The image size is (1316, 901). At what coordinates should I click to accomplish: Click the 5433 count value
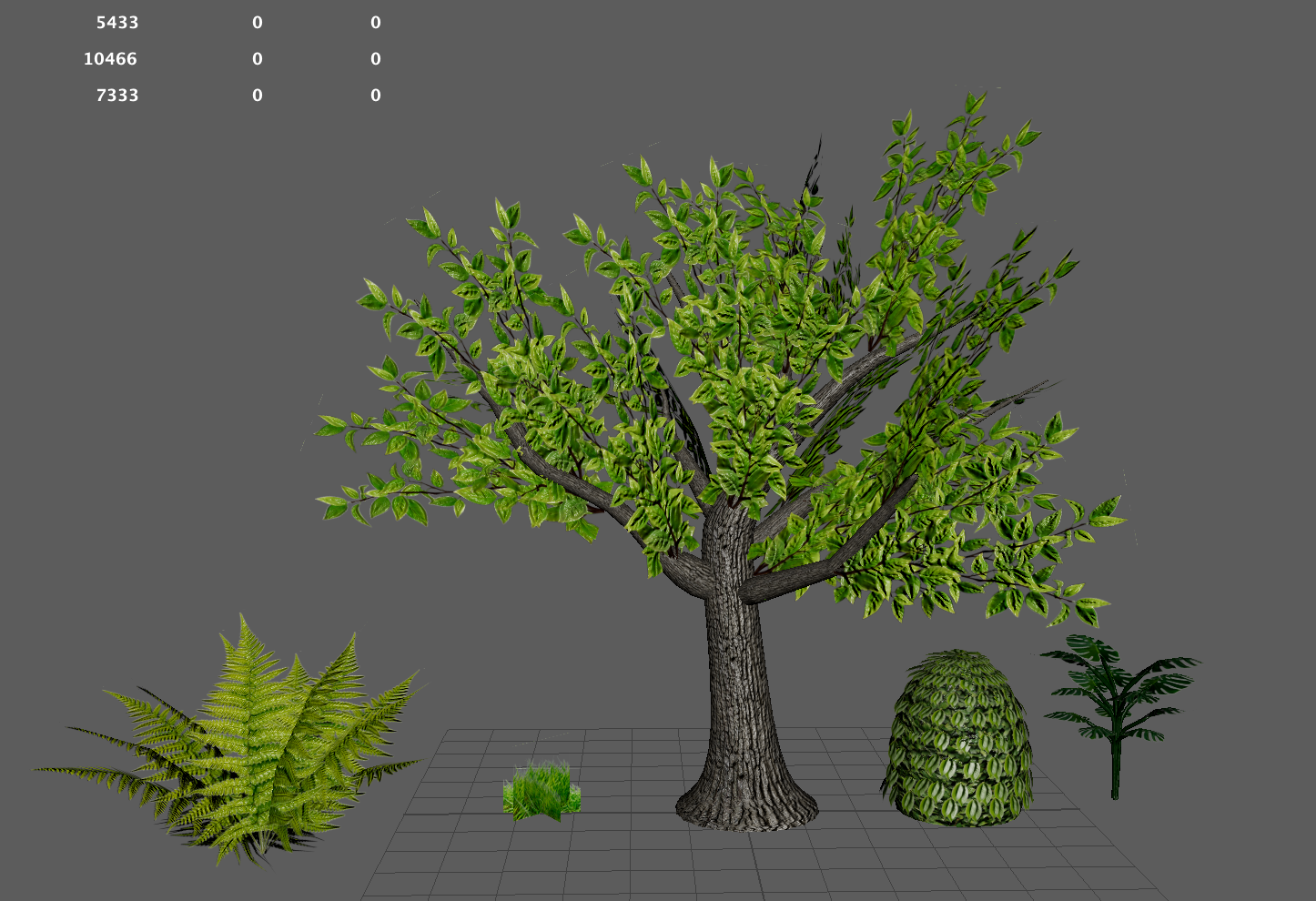[117, 23]
